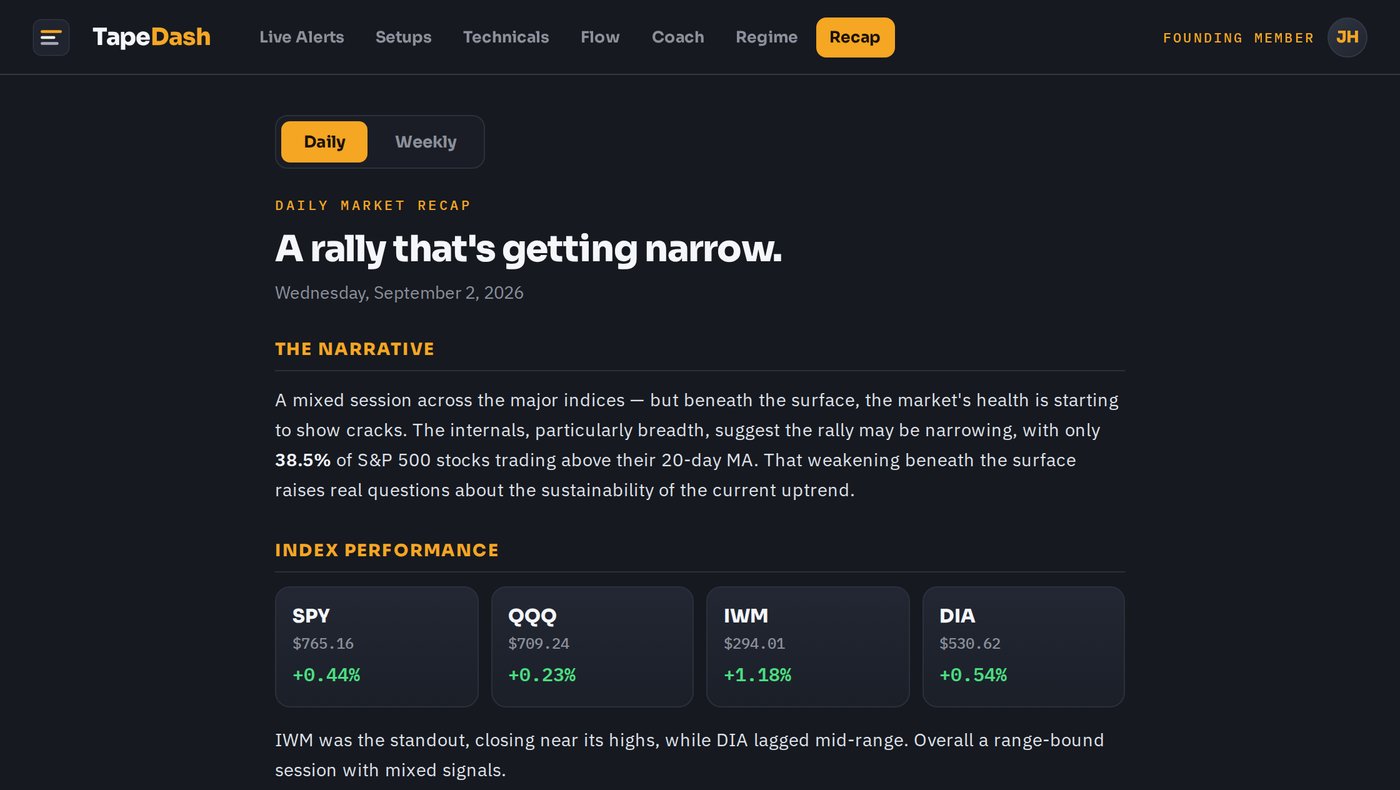The image size is (1400, 790).
Task: Click The Narrative section heading
Action: pyautogui.click(x=355, y=349)
